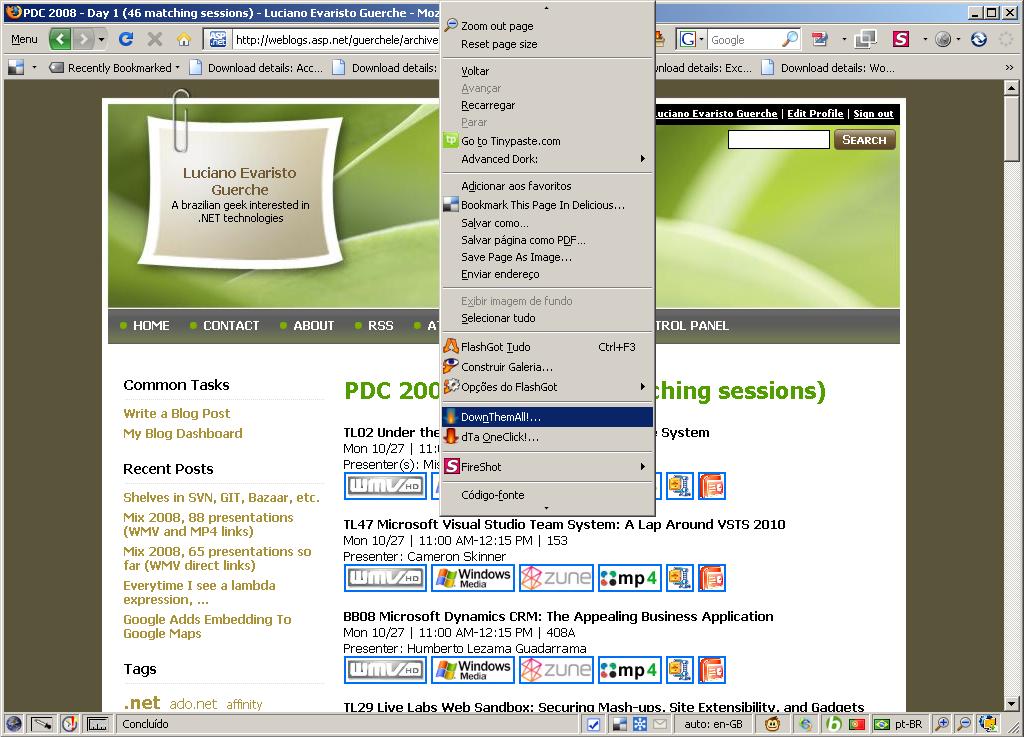Screen dimensions: 1024x737
Task: Click the green Back navigation arrow
Action: [x=61, y=39]
